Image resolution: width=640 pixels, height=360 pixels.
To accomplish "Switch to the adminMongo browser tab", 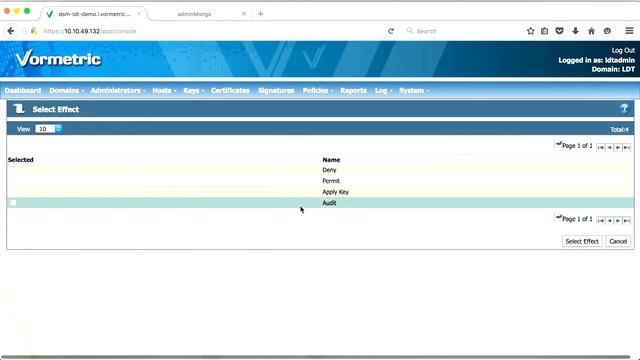I will tap(194, 14).
